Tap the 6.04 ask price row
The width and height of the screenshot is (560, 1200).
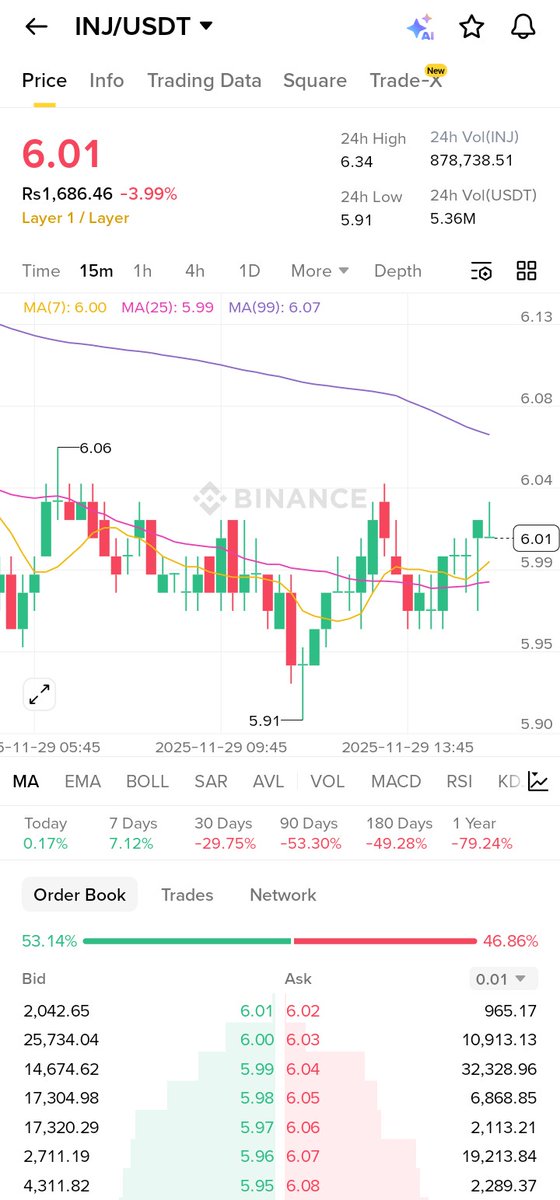pyautogui.click(x=412, y=1069)
